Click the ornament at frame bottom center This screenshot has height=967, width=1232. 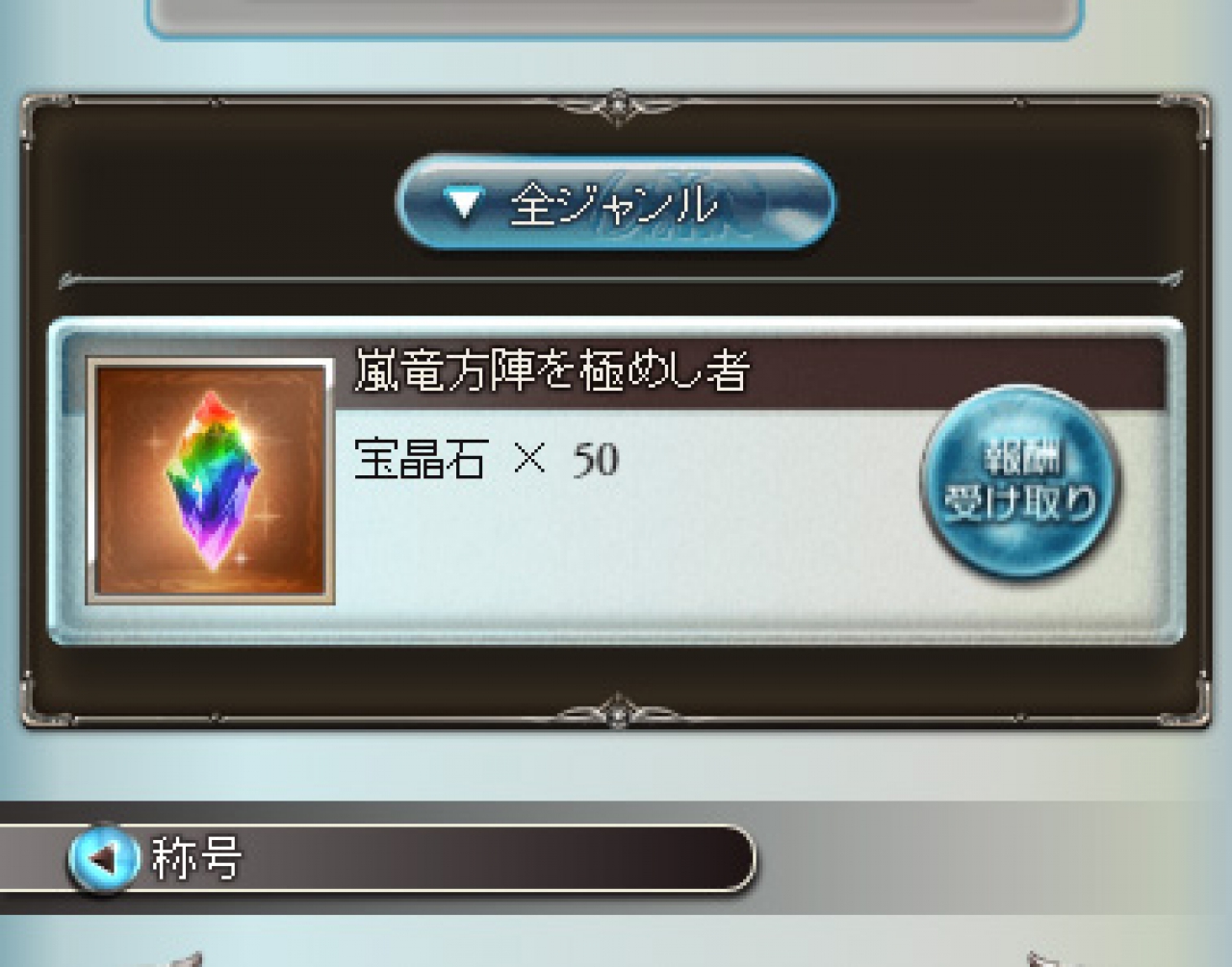tap(617, 713)
